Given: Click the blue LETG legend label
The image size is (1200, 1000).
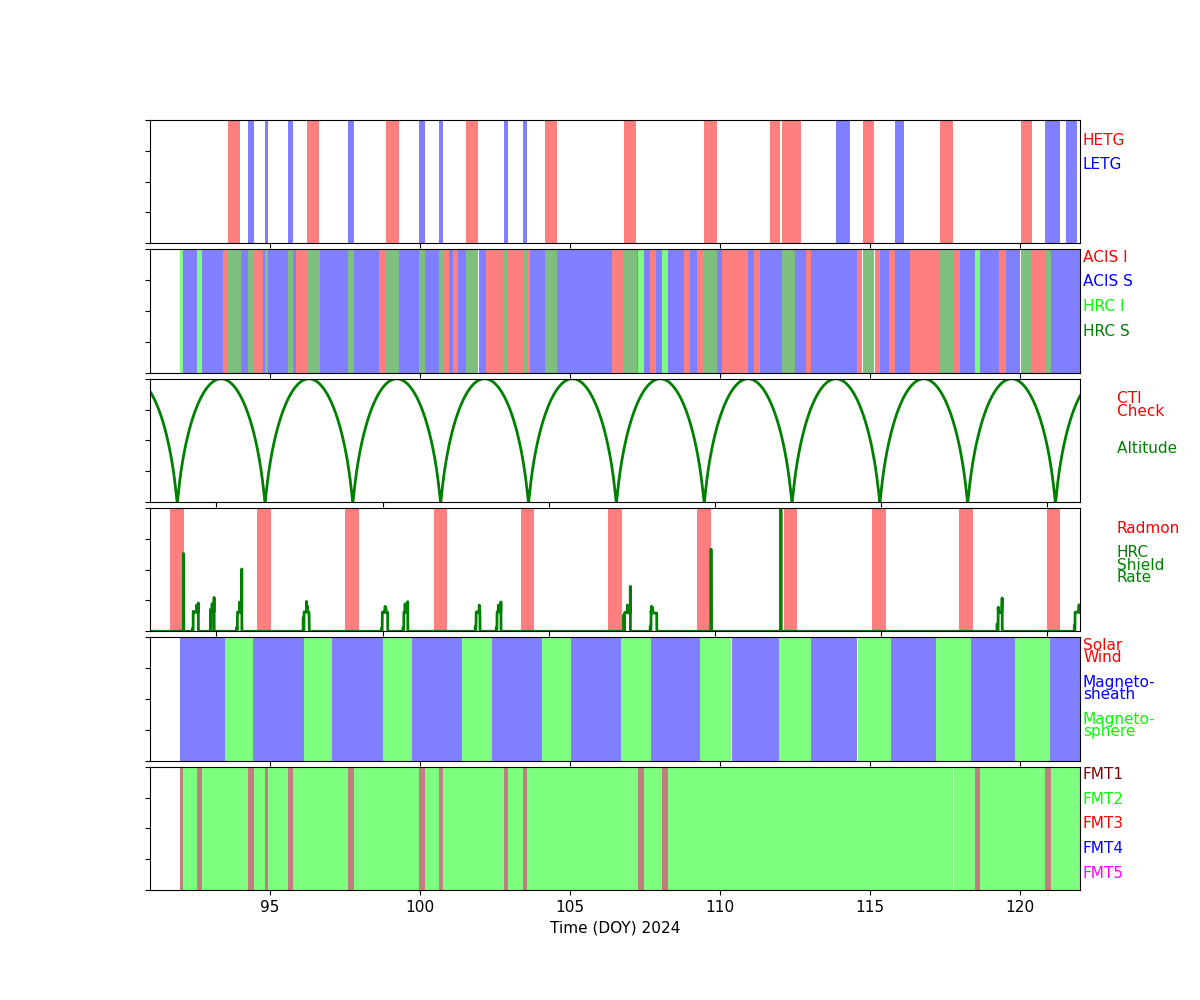Looking at the screenshot, I should (x=1101, y=164).
